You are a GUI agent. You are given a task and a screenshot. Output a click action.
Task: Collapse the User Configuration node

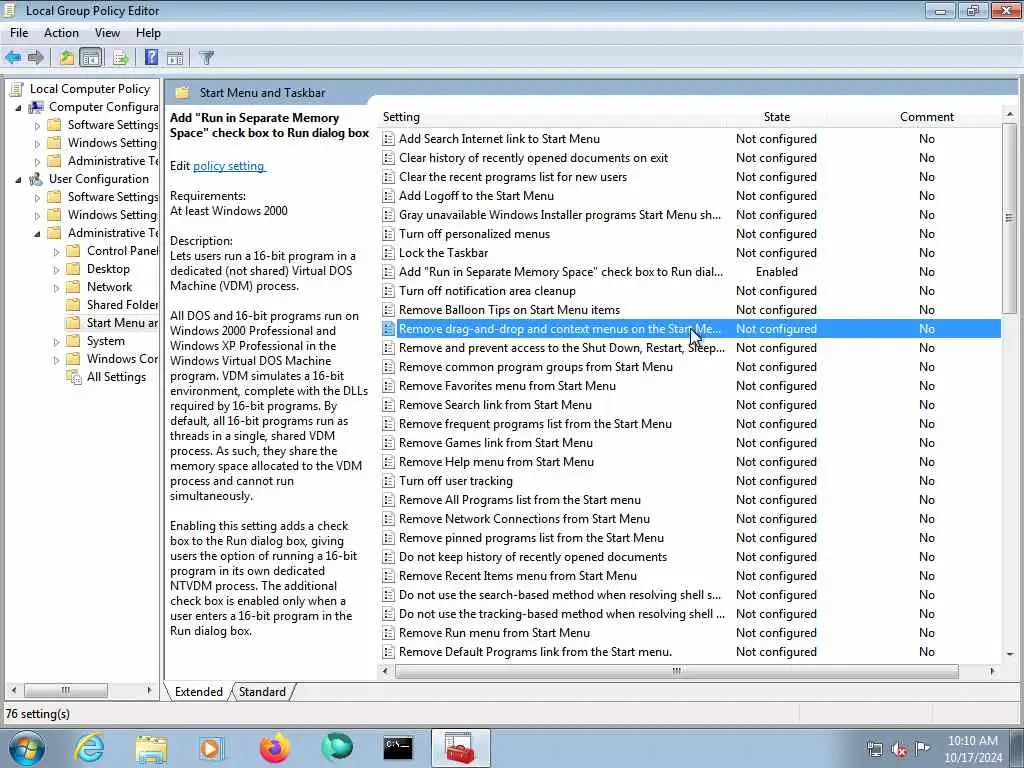pyautogui.click(x=18, y=180)
